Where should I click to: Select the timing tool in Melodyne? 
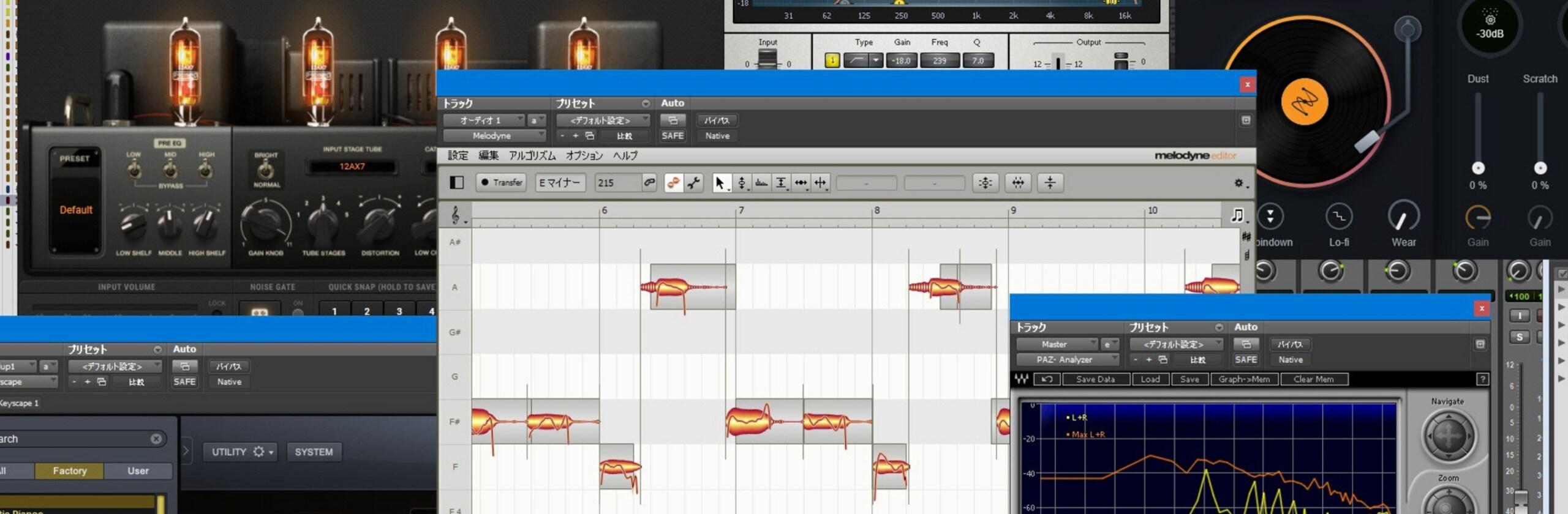801,183
